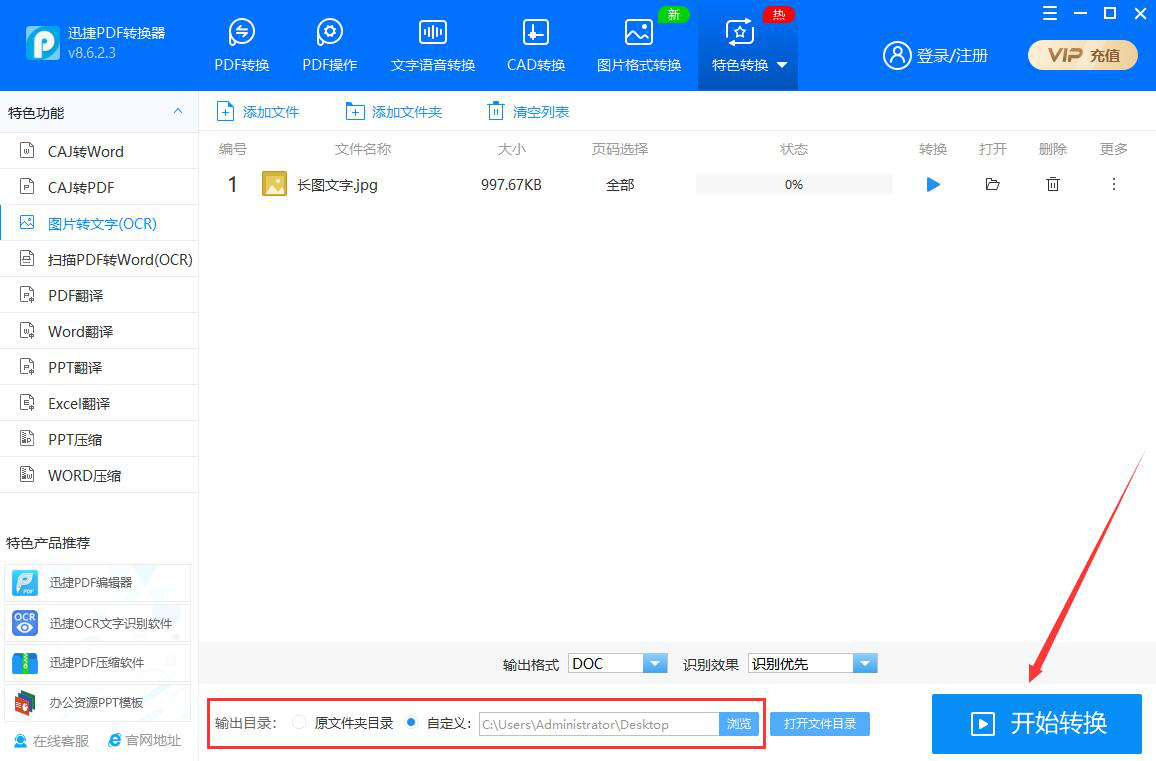Open the 输出格式 DOC dropdown
Image resolution: width=1156 pixels, height=761 pixels.
(618, 664)
